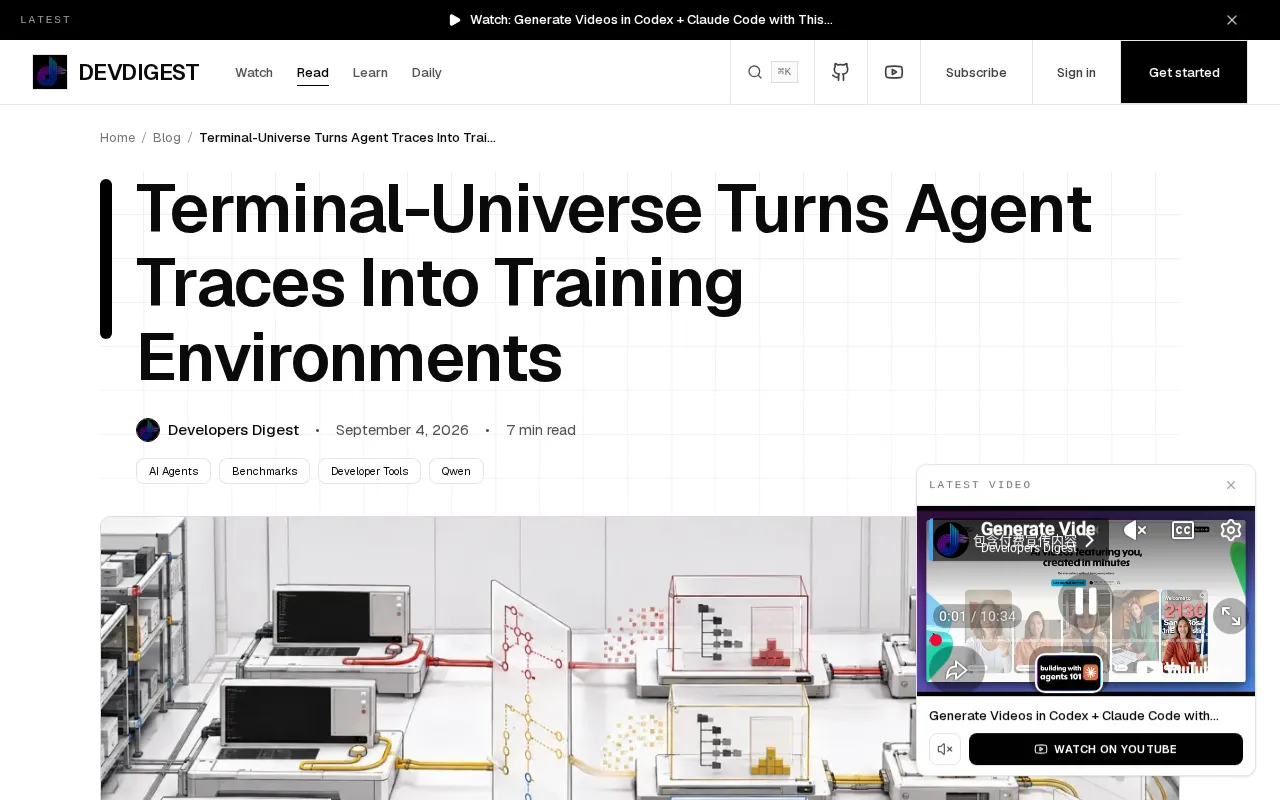Toggle the mute button beside Watch on YouTube
Viewport: 1280px width, 800px height.
click(945, 749)
